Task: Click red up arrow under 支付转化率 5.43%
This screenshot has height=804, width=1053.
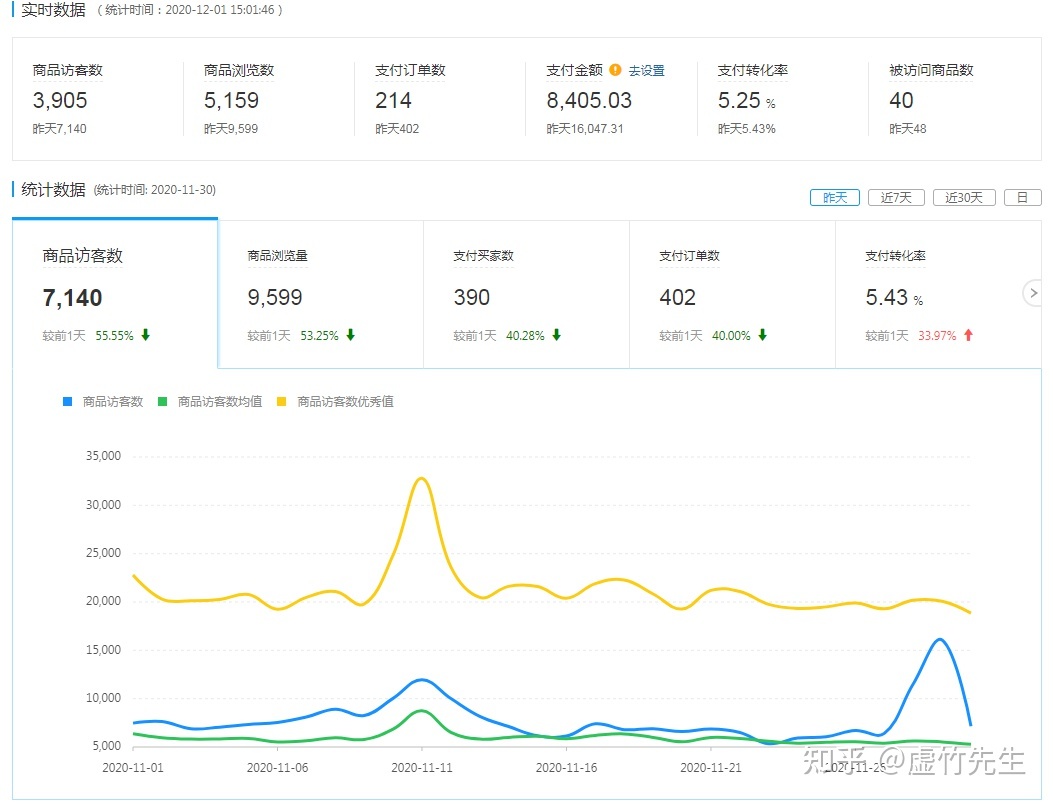Action: (968, 336)
